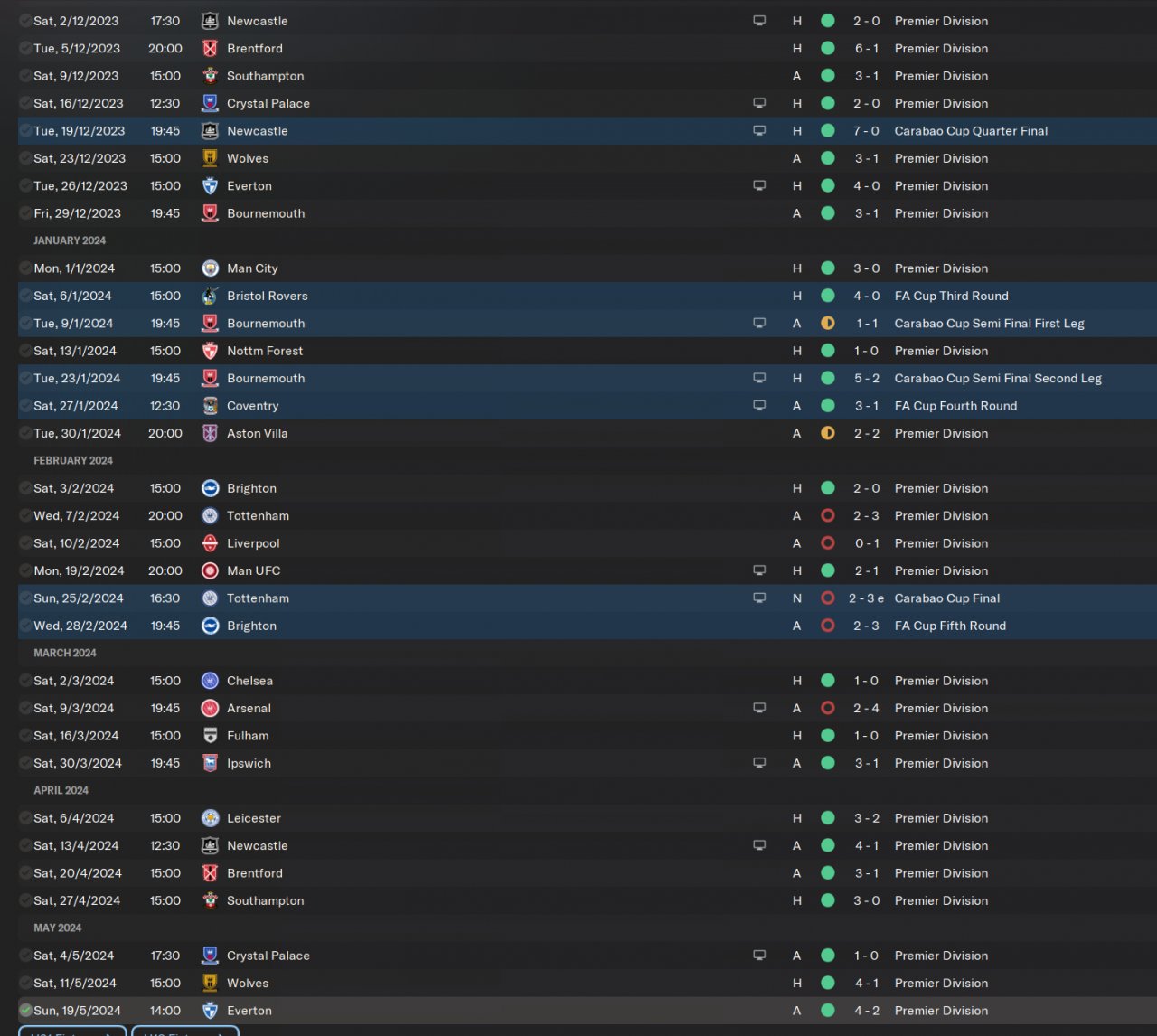
Task: Click the Bristol Rovers club crest
Action: point(210,296)
